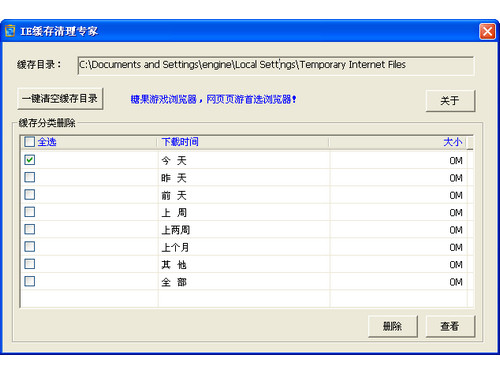Close the IE缓存清理专家 window
This screenshot has height=375, width=500.
click(487, 32)
